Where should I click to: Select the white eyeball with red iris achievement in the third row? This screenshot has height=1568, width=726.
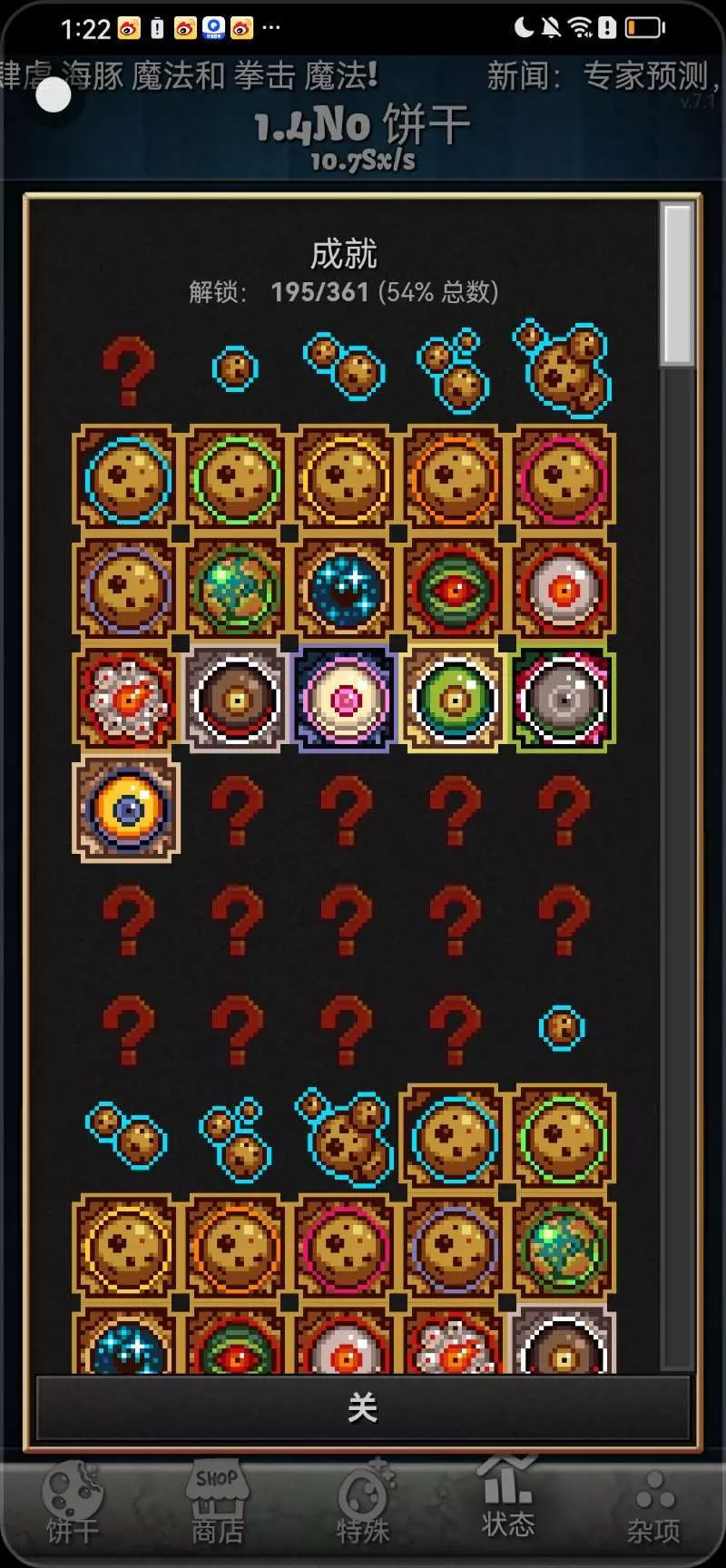[x=563, y=589]
